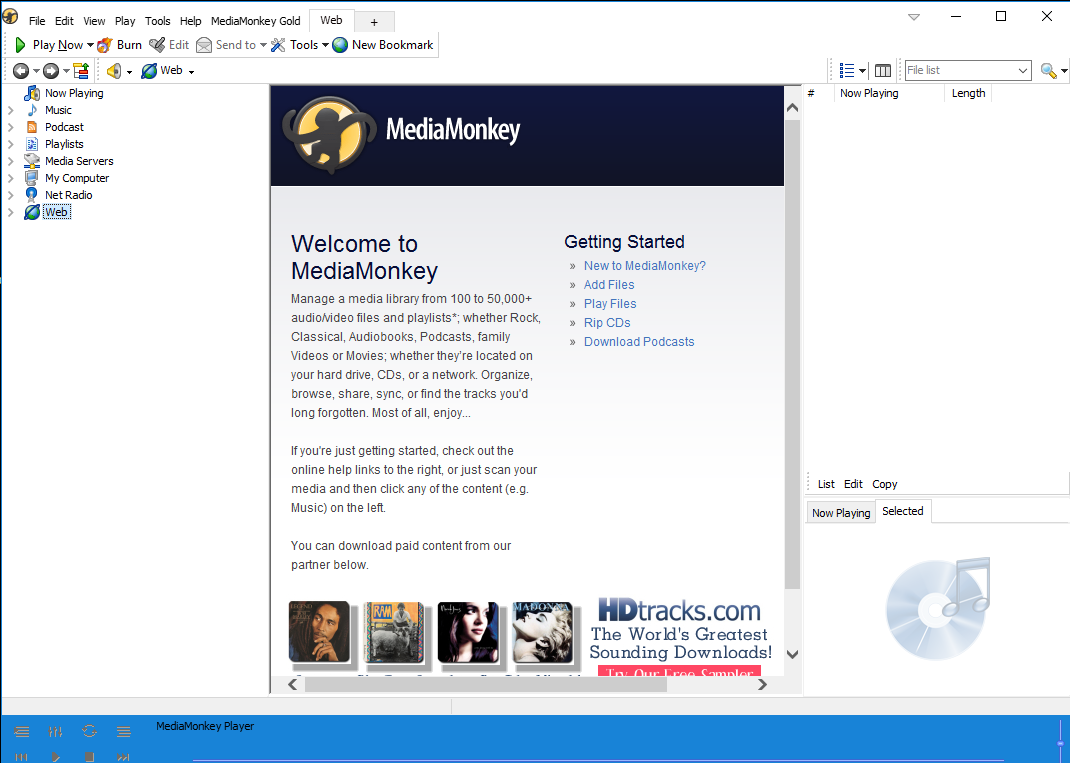Screen dimensions: 1070x763
Task: Click the Burn disc icon in toolbar
Action: pos(104,45)
